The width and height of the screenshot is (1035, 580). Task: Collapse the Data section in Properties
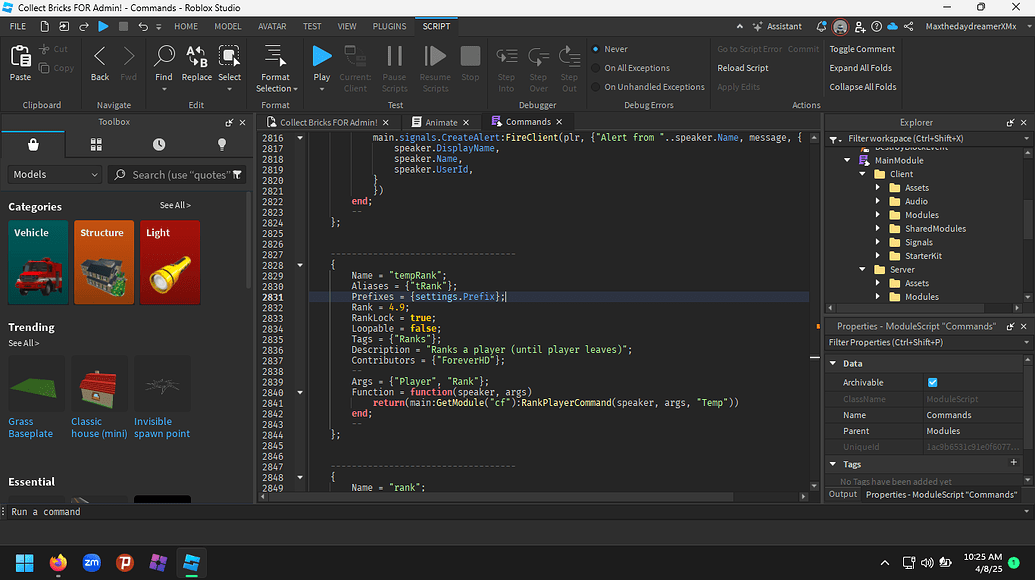tap(832, 364)
